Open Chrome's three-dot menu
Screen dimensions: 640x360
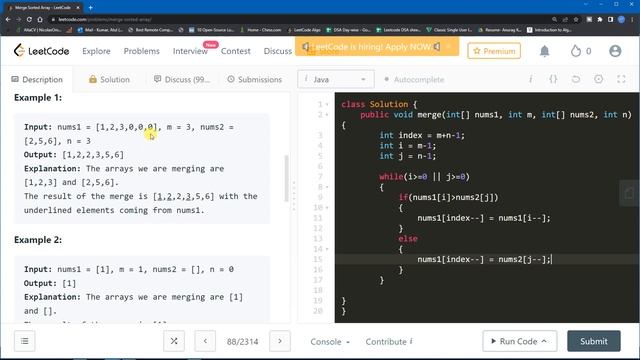click(632, 19)
